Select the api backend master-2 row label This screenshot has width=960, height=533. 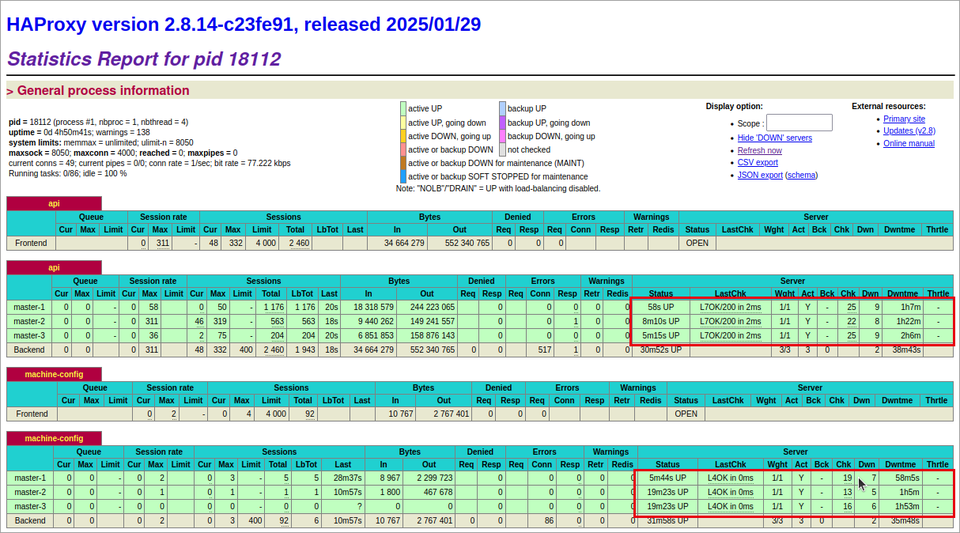29,321
